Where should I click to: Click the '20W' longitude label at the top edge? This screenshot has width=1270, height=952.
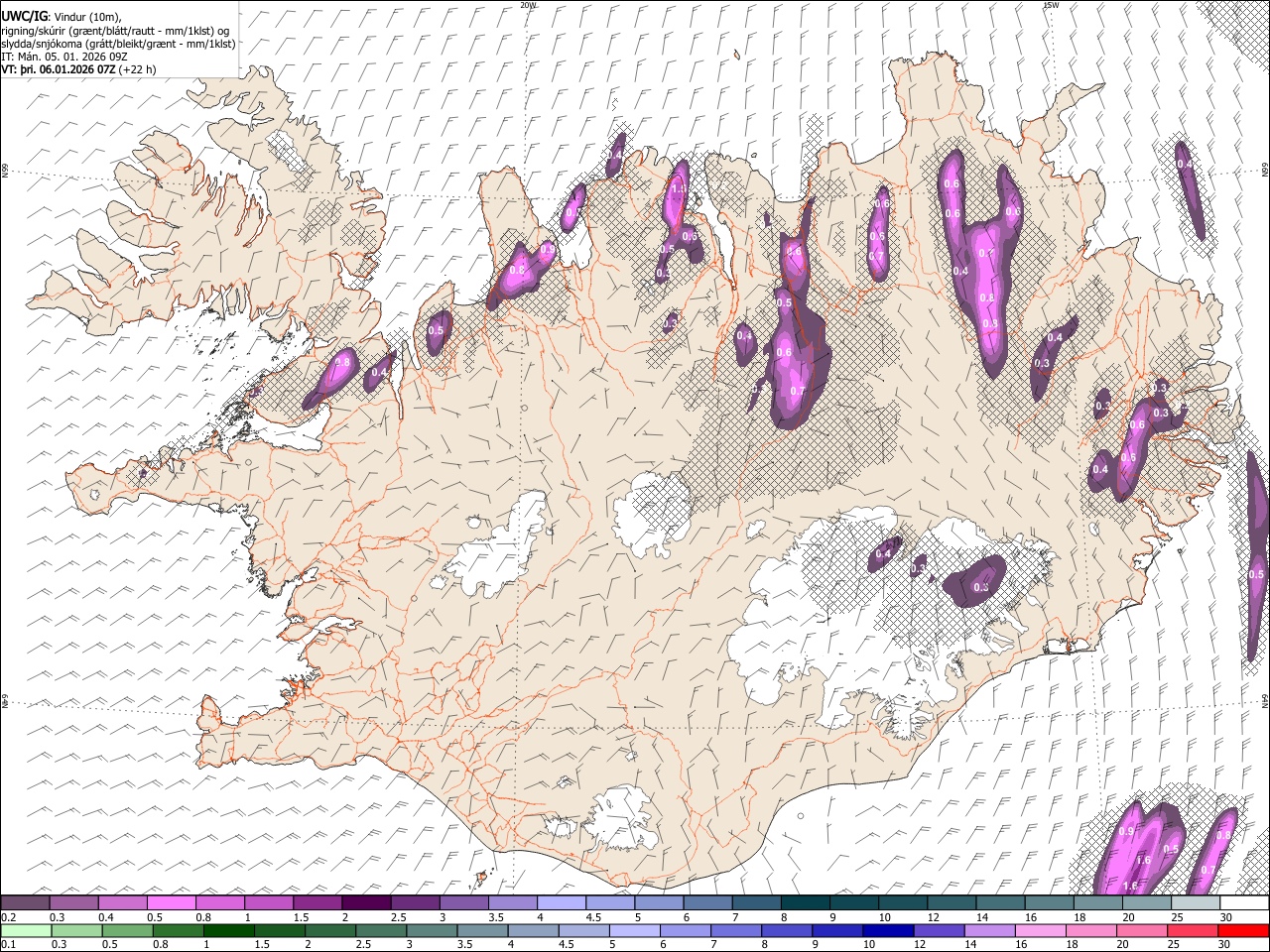tap(528, 5)
